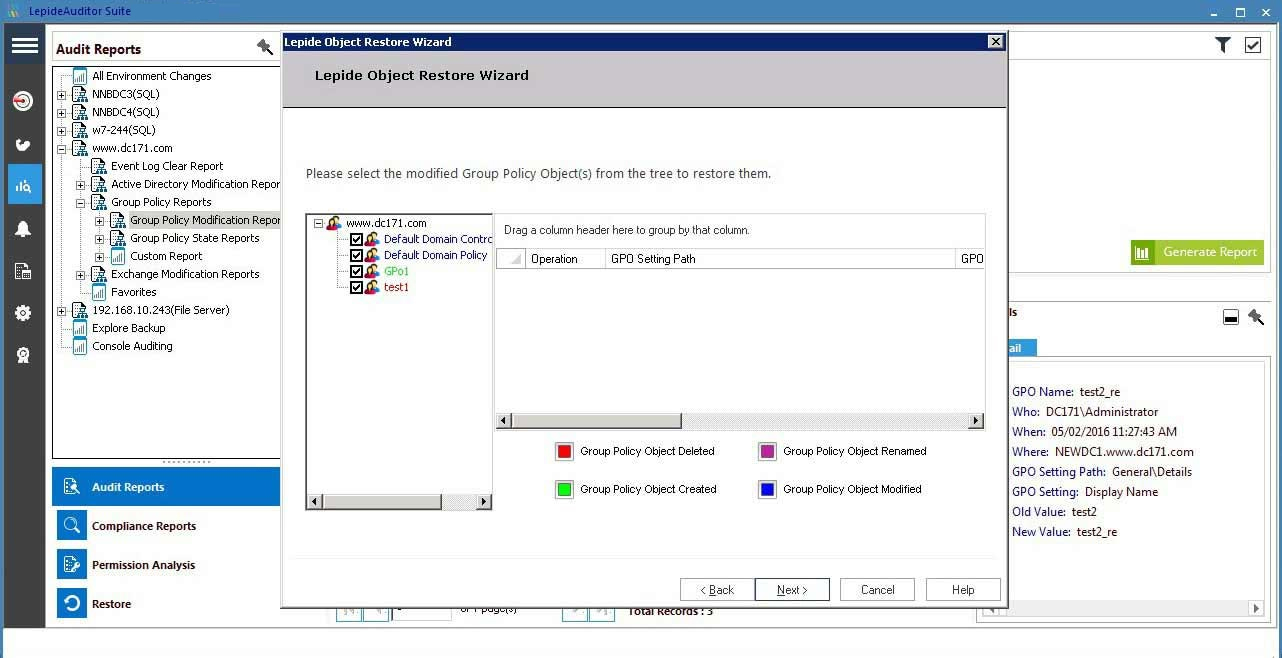This screenshot has height=658, width=1282.
Task: Click the 'Who: DC171\Administrator' detail line
Action: pos(1085,412)
